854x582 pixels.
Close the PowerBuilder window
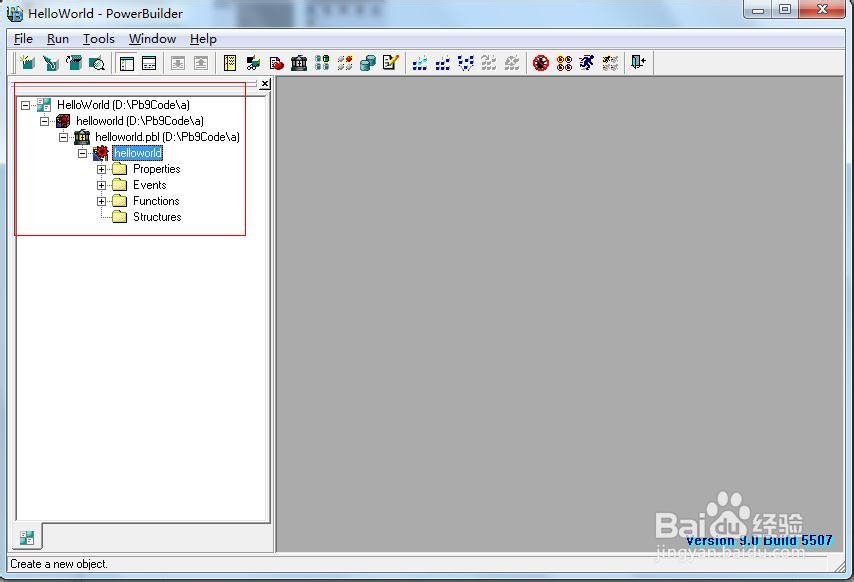click(822, 9)
